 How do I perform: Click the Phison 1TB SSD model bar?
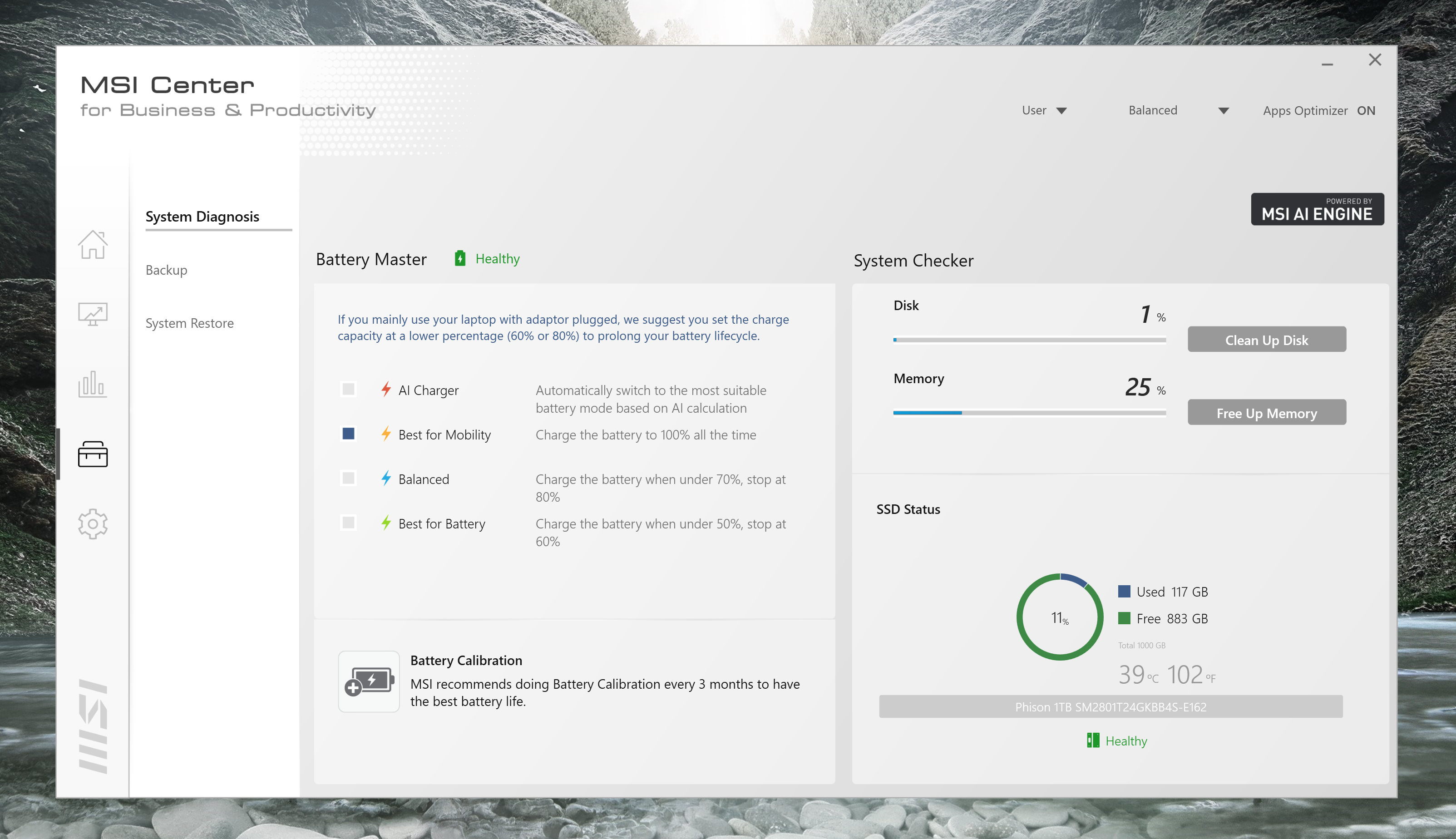1111,706
